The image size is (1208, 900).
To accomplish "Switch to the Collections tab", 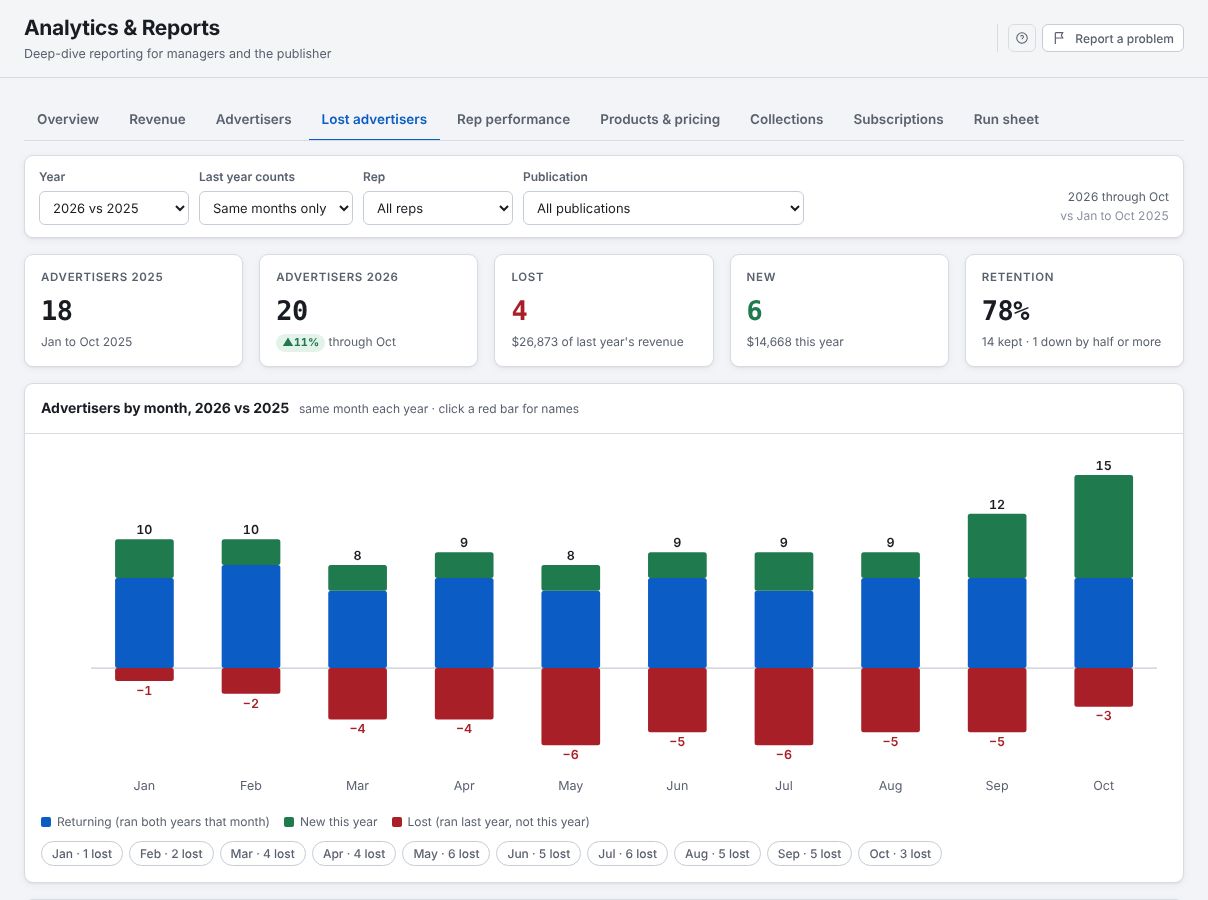I will [x=787, y=119].
